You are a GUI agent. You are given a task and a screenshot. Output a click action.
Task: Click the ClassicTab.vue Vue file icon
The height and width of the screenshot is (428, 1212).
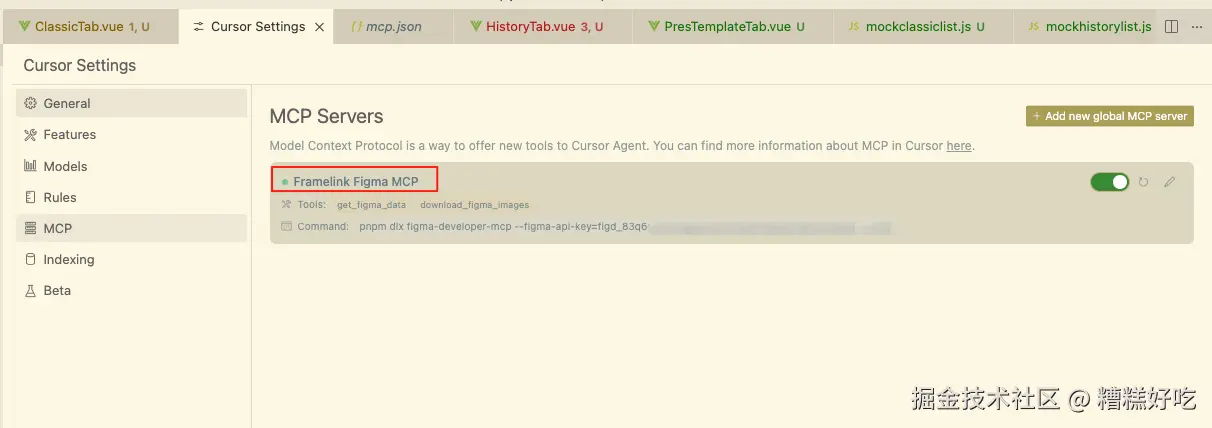coord(24,27)
